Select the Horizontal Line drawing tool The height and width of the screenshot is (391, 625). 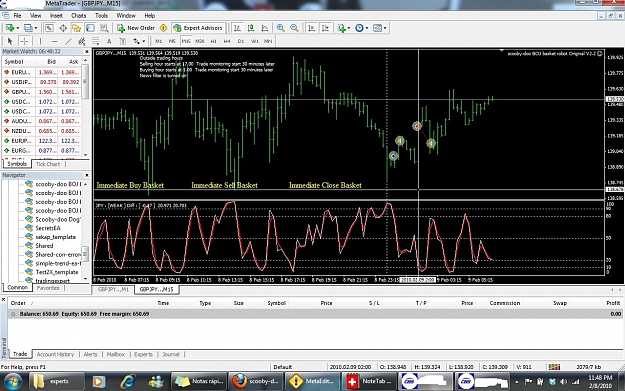(x=55, y=41)
